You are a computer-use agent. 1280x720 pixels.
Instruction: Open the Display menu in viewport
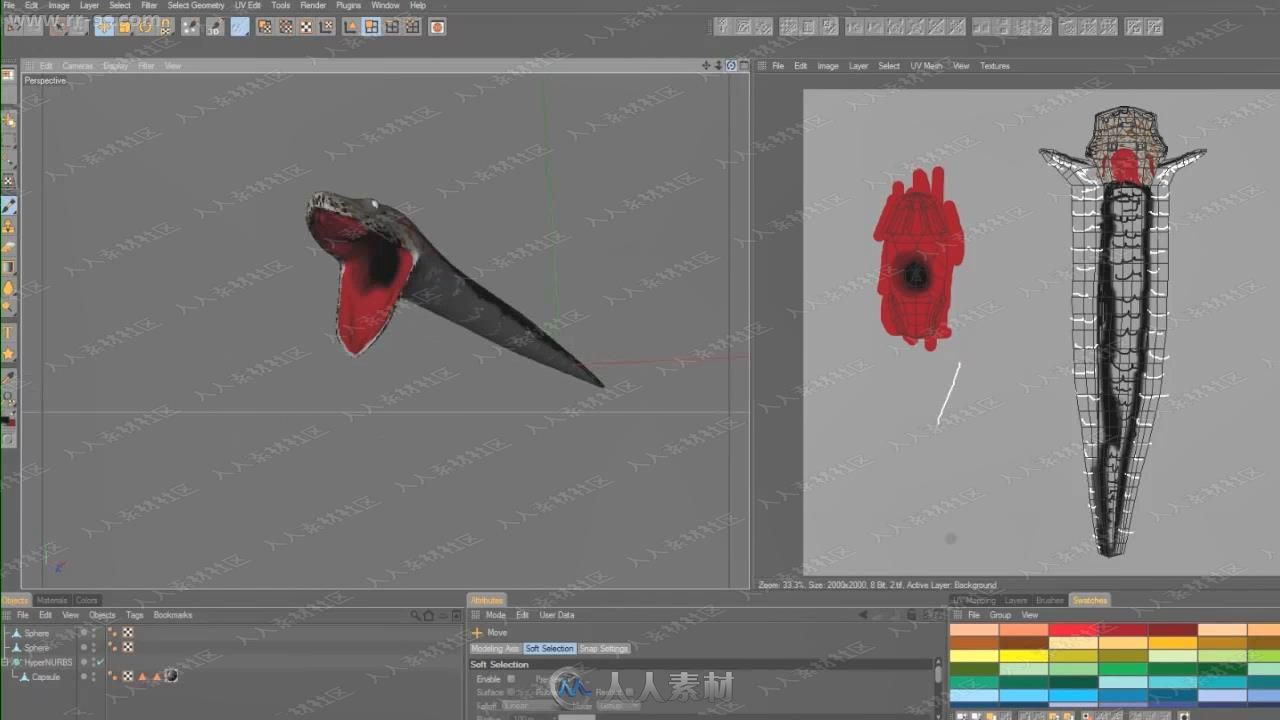tap(115, 66)
